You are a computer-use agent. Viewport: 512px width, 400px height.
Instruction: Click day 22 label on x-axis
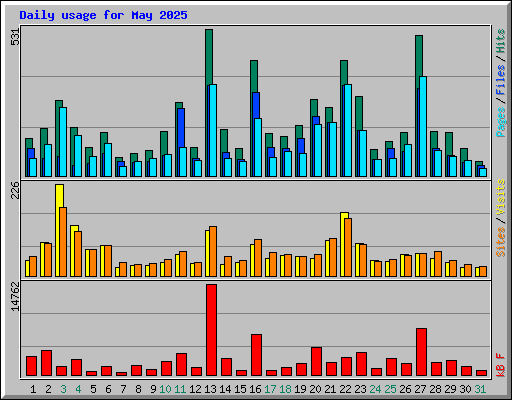click(345, 389)
